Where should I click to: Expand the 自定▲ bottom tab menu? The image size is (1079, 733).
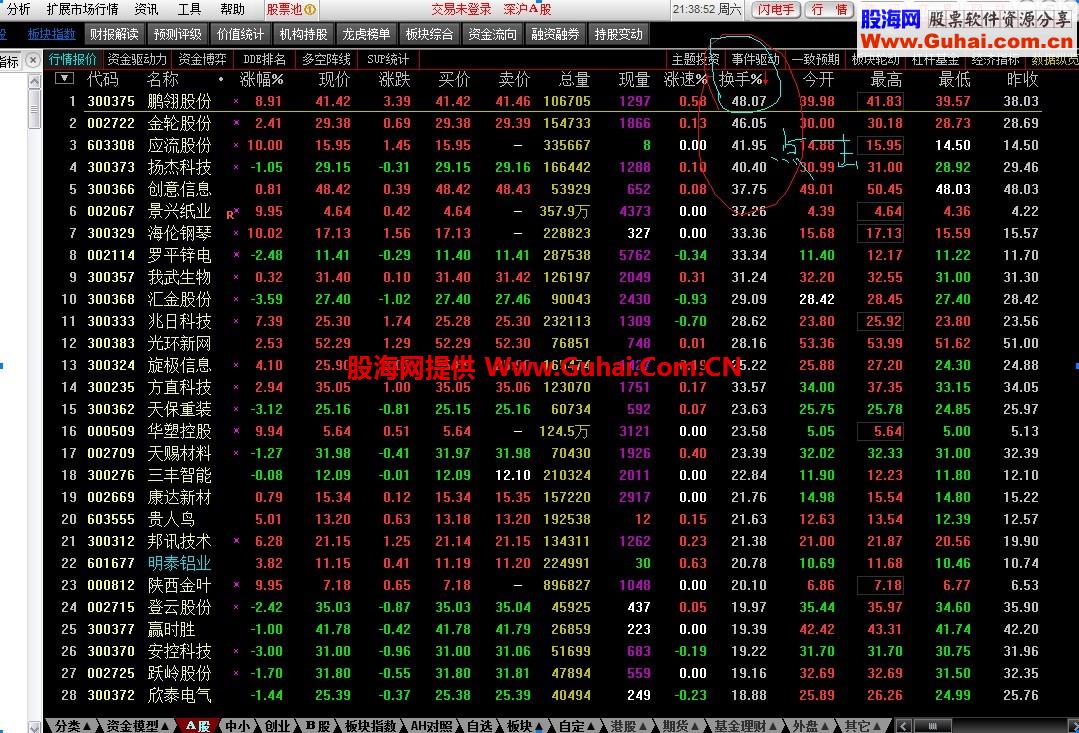tap(577, 726)
